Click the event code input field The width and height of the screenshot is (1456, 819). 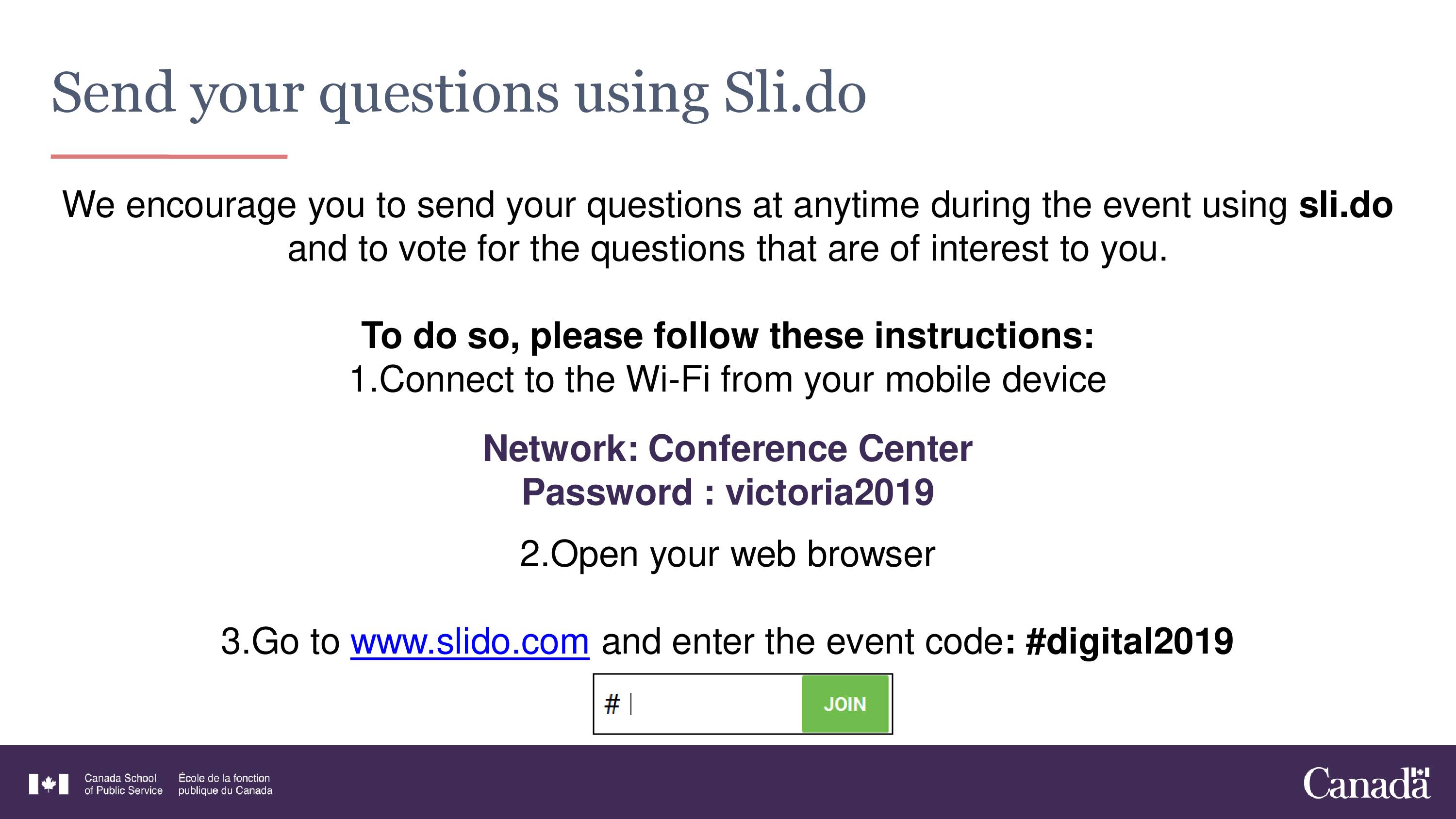pyautogui.click(x=697, y=704)
